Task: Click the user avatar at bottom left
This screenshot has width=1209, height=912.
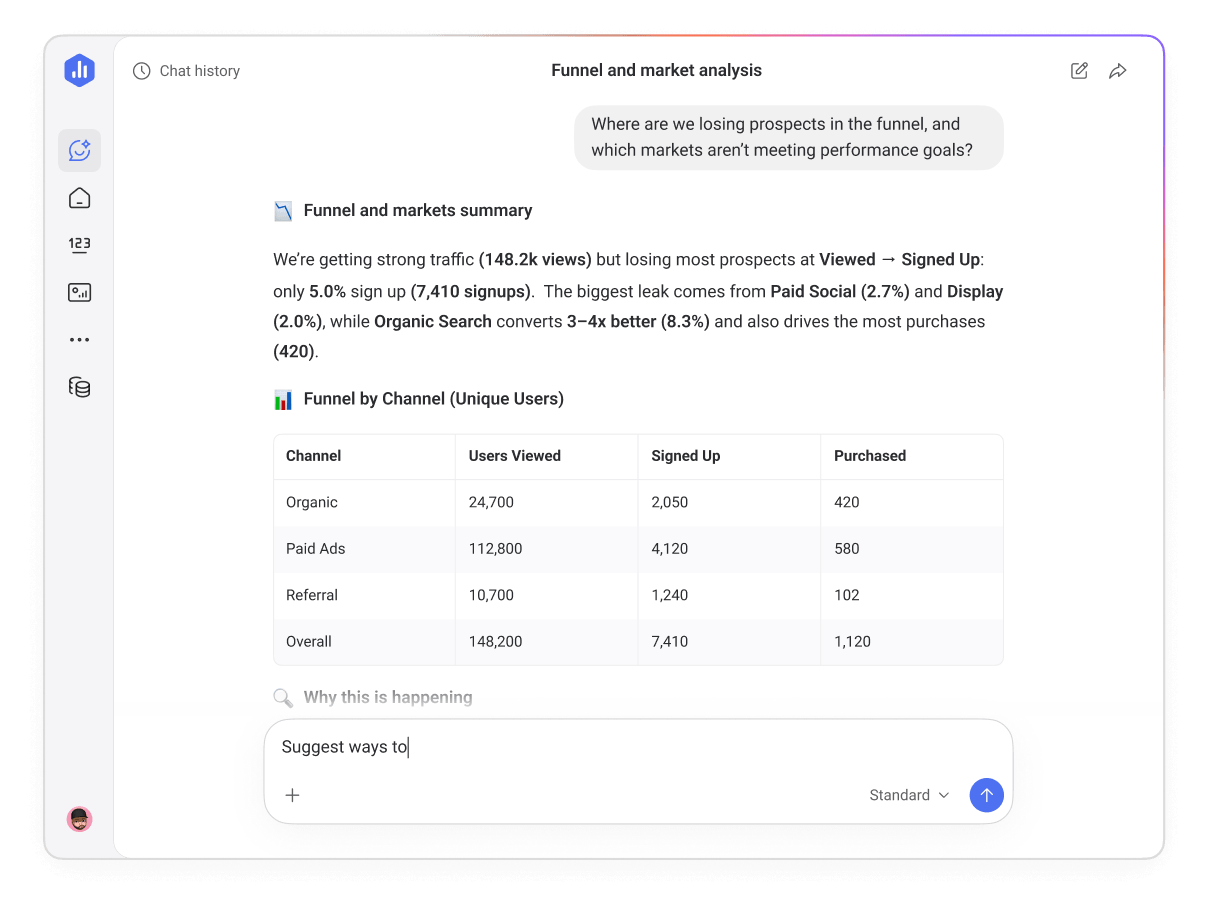Action: [x=79, y=818]
